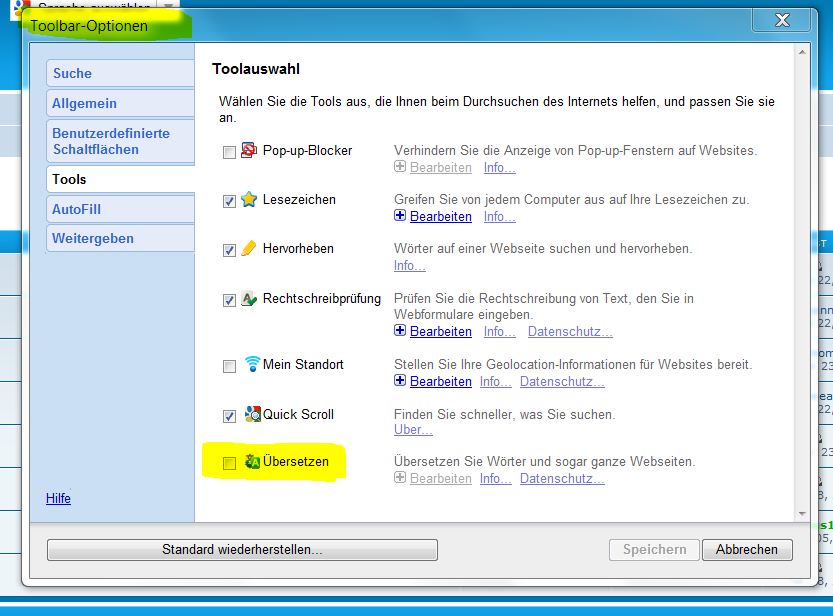Open Info link for Pop-up-Blocker
The width and height of the screenshot is (833, 616).
(499, 167)
